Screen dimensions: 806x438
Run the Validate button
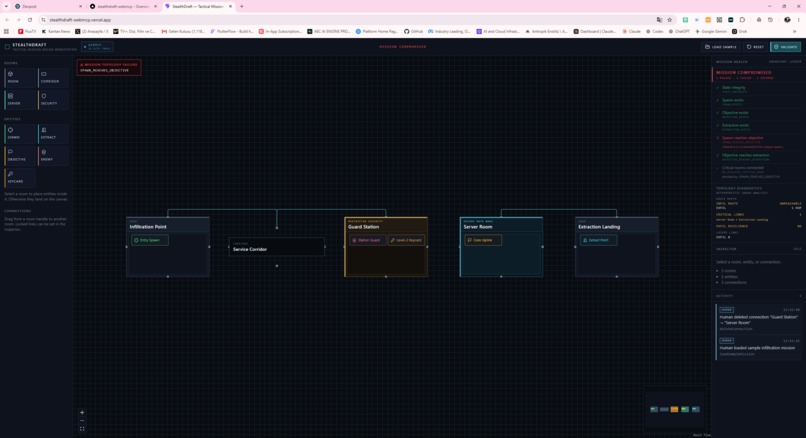click(785, 47)
